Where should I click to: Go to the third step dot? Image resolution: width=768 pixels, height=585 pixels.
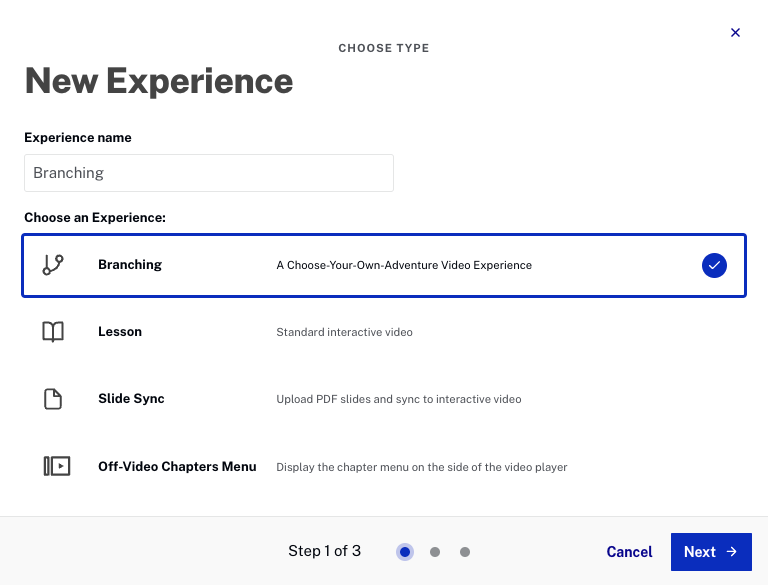coord(465,552)
